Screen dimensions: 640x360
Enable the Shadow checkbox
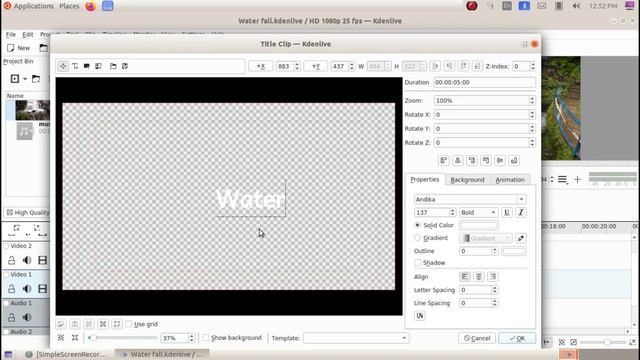[418, 263]
